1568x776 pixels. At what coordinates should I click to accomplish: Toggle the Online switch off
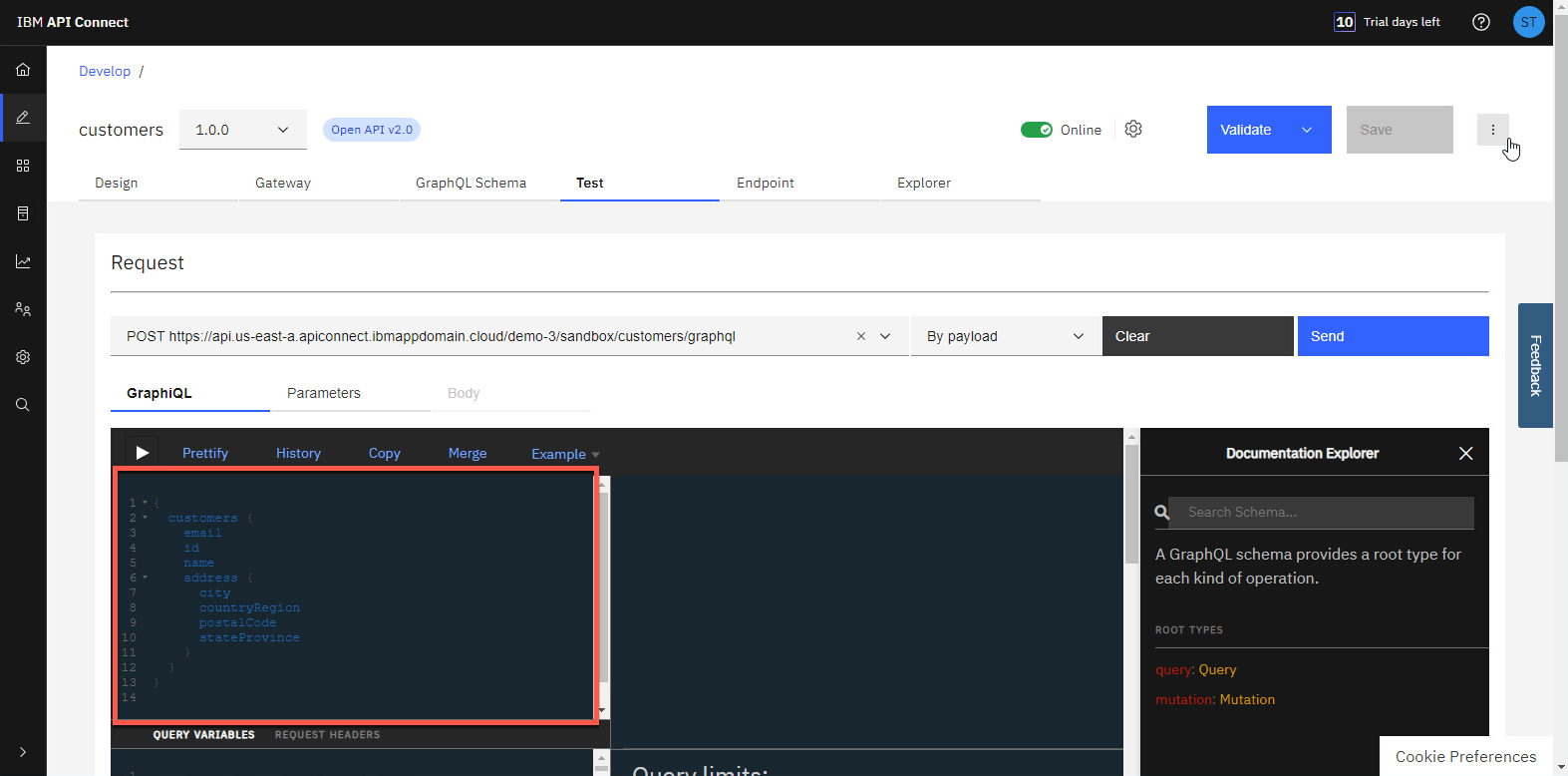pyautogui.click(x=1037, y=130)
